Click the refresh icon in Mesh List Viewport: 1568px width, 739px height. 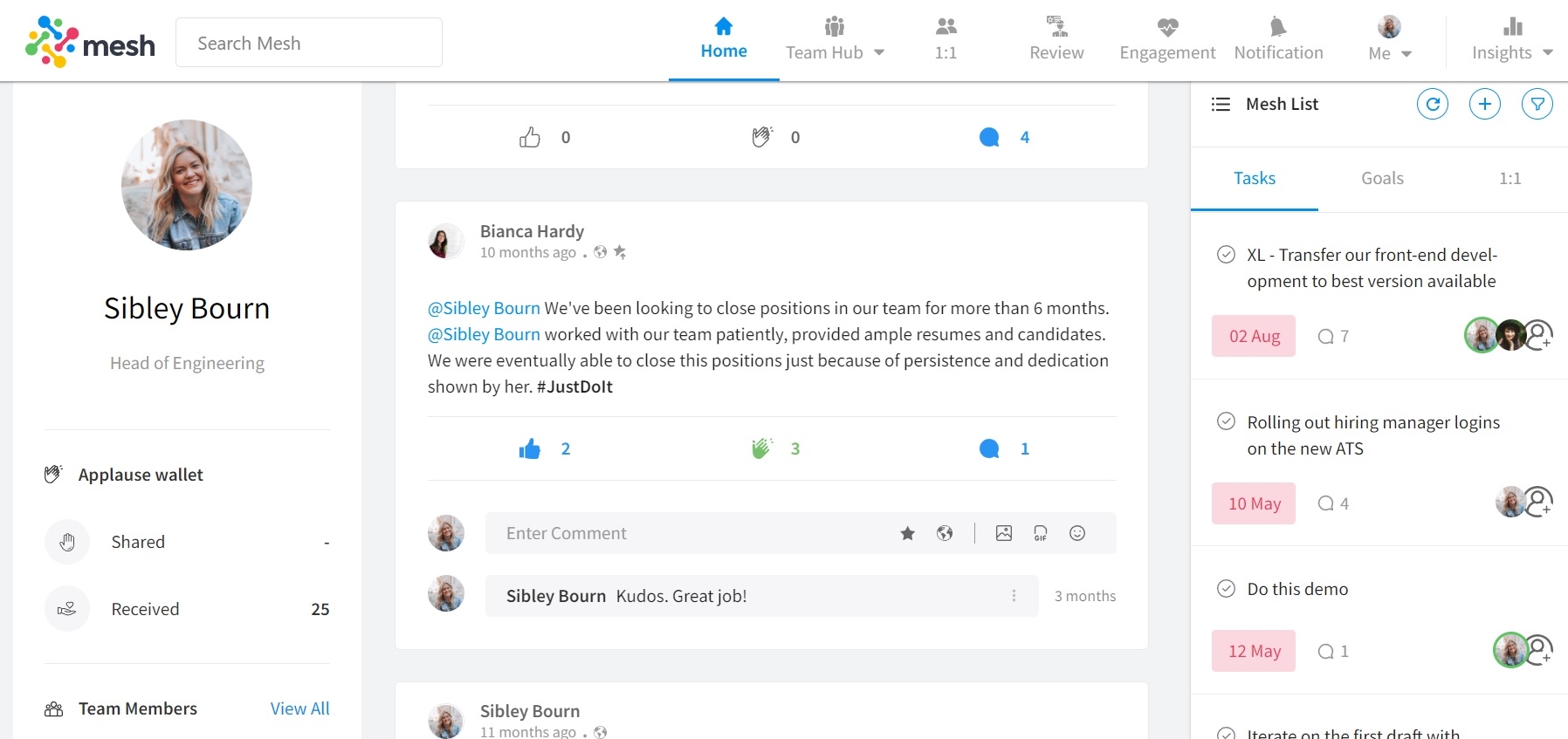[1432, 105]
